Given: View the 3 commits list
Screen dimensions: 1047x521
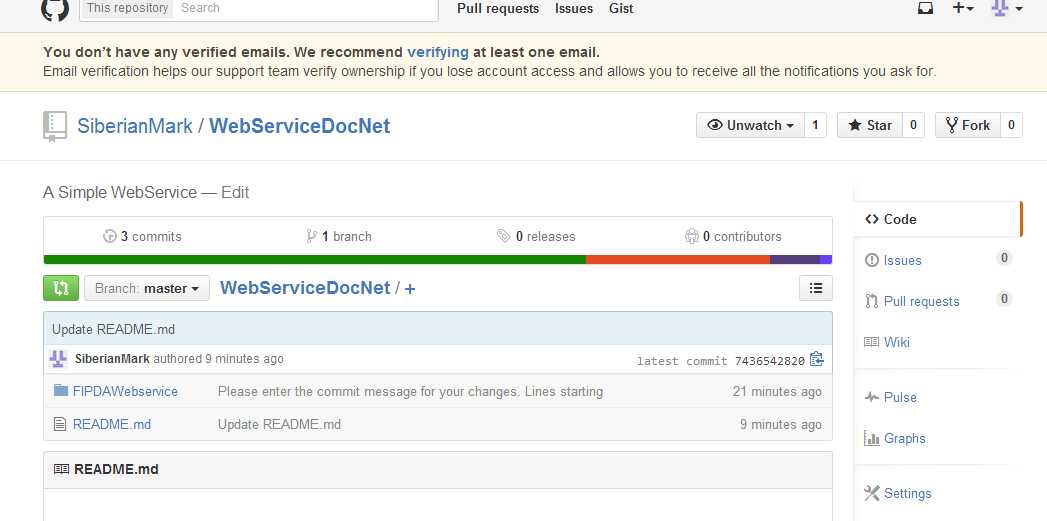Looking at the screenshot, I should (x=142, y=236).
